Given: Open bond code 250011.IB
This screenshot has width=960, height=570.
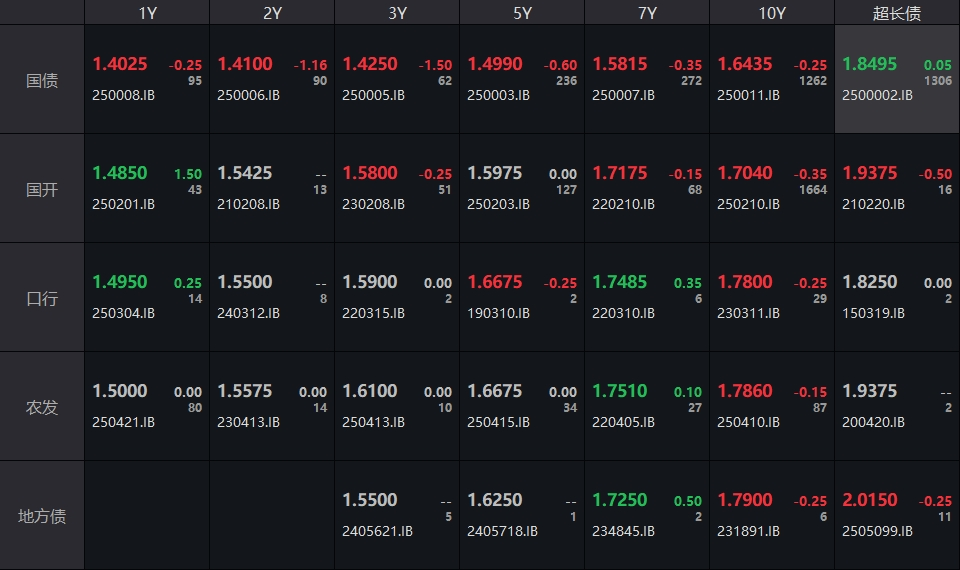Looking at the screenshot, I should point(748,95).
